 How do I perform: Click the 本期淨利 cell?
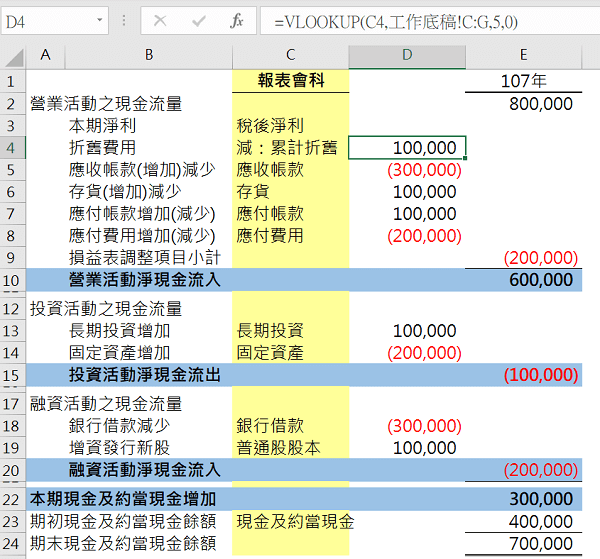click(148, 125)
